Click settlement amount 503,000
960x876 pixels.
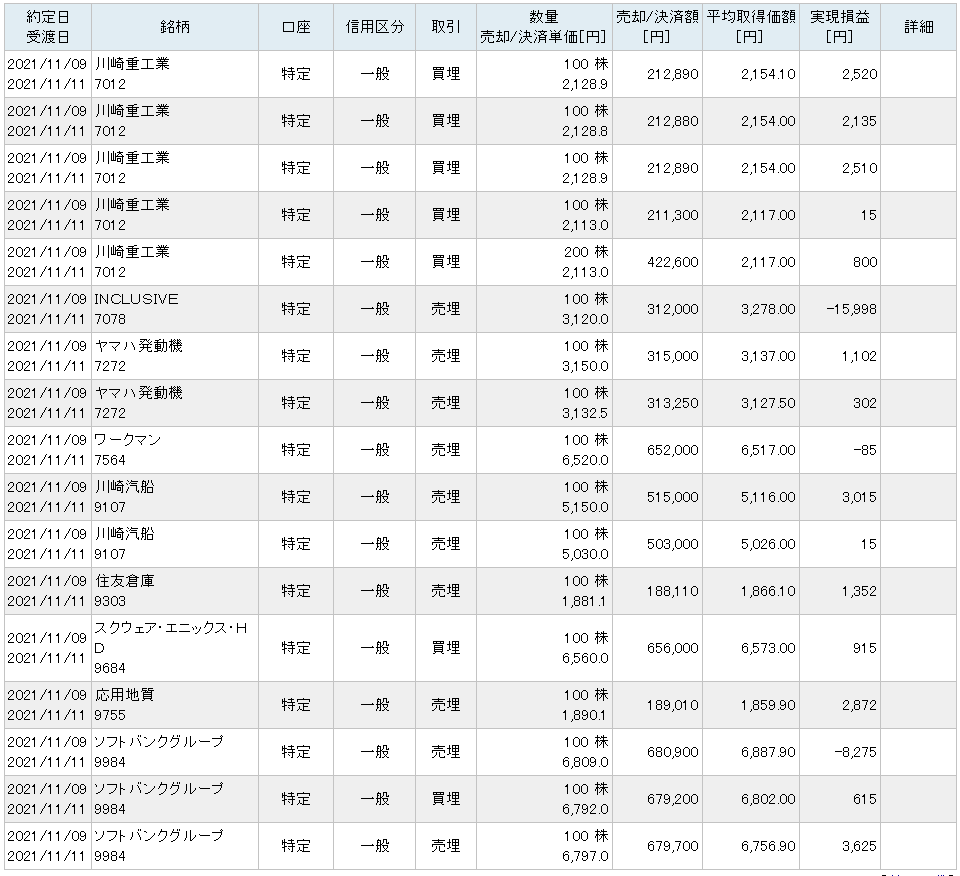click(672, 544)
